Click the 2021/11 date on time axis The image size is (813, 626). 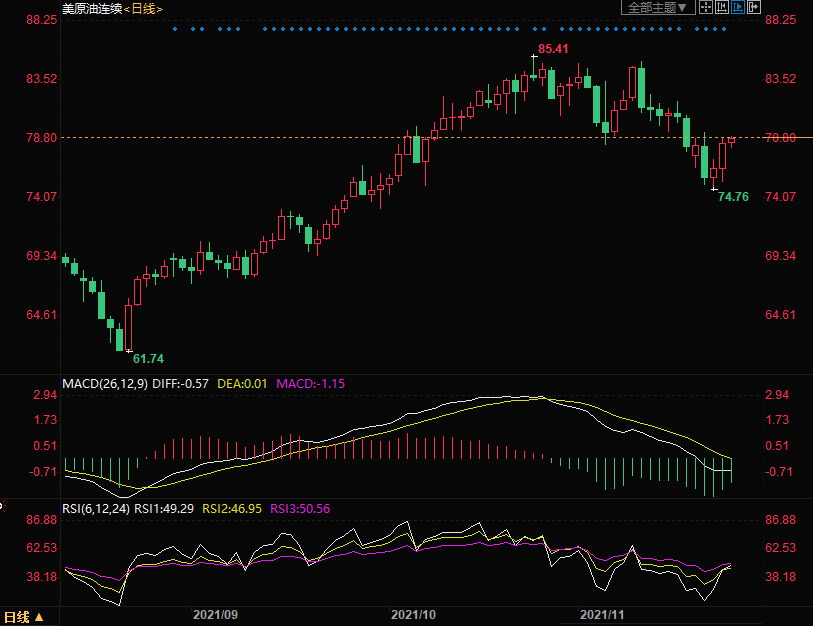point(602,614)
